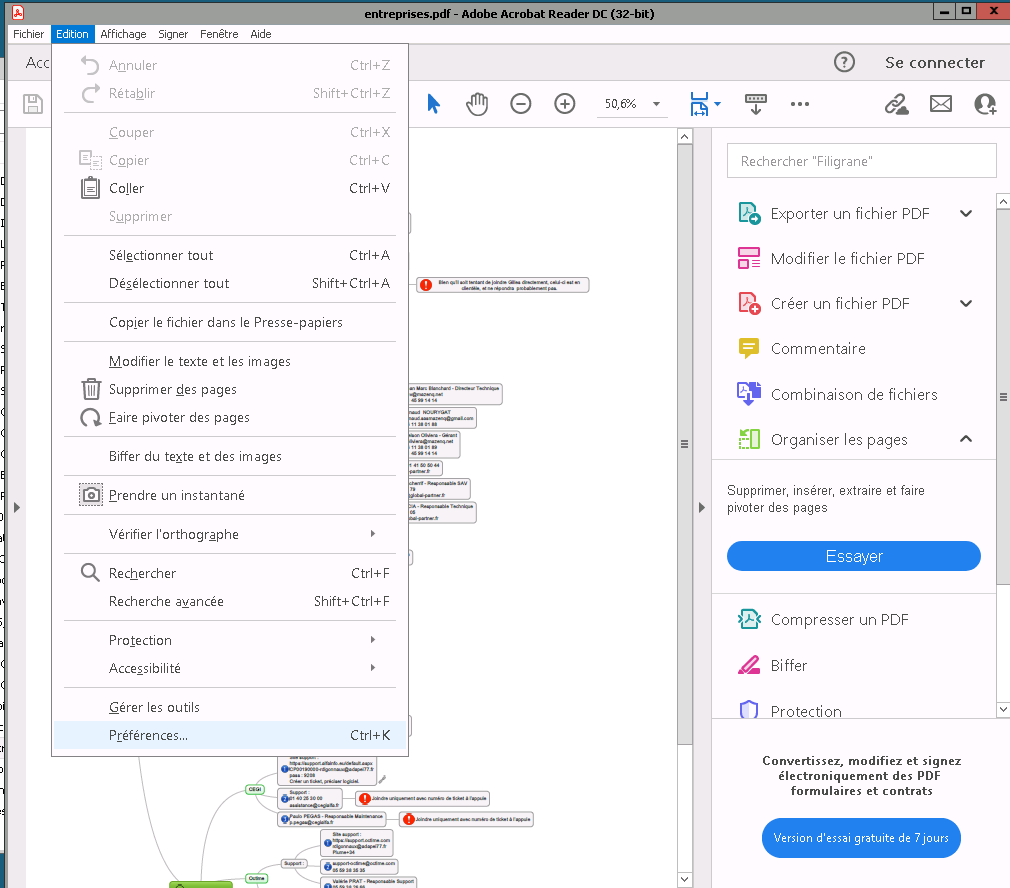Viewport: 1010px width, 888px height.
Task: Choose Modifier le texte et les images
Action: pos(230,361)
